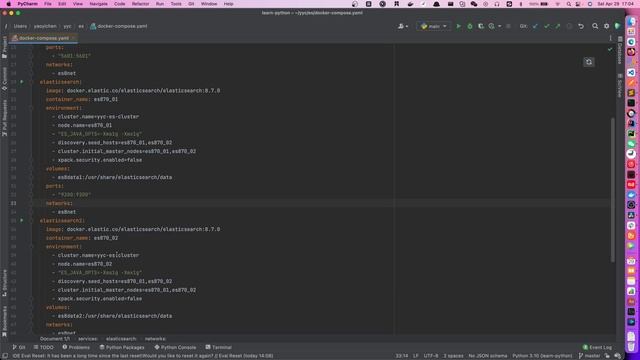Open the TODO tool window tab
Viewport: 640px width, 360px height.
click(x=44, y=347)
